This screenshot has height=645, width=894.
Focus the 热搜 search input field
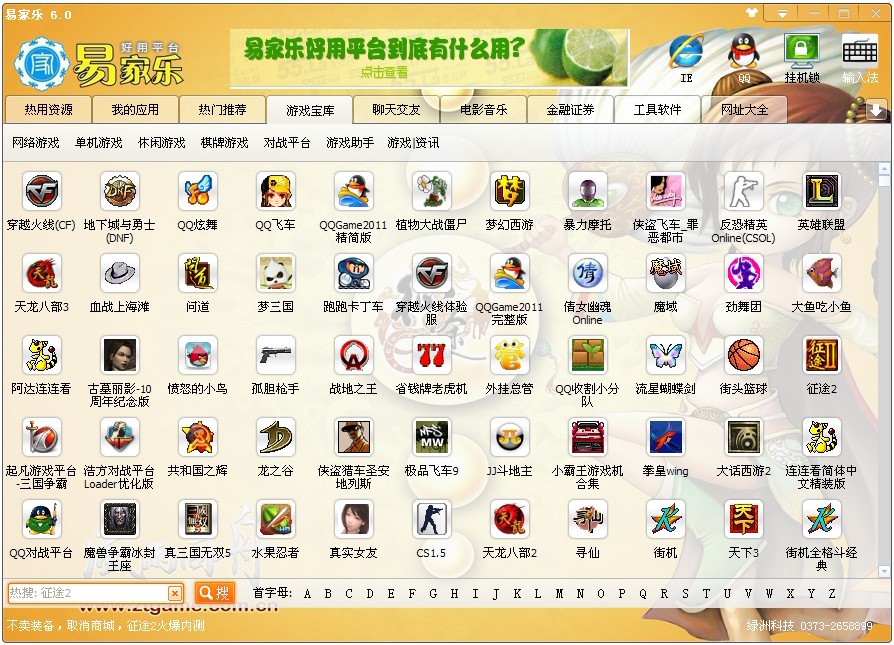click(88, 593)
